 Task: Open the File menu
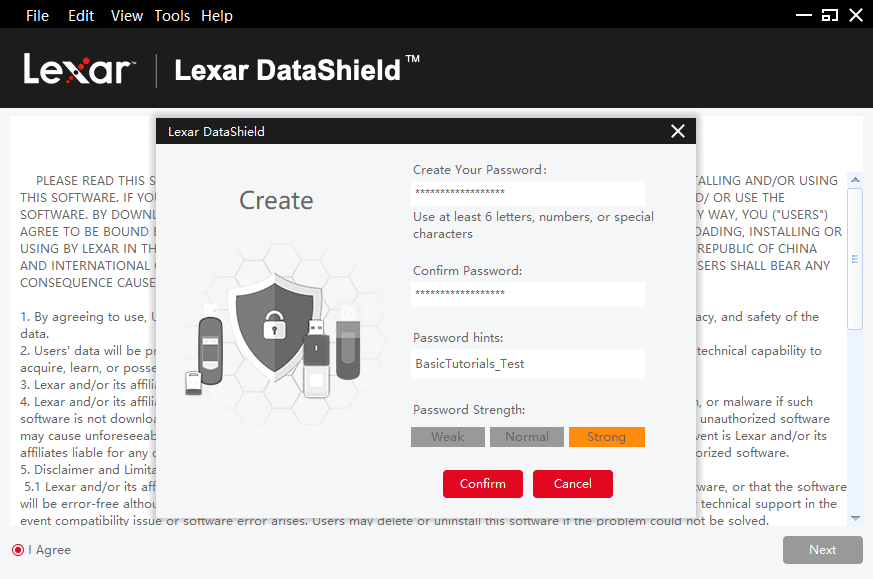point(37,16)
